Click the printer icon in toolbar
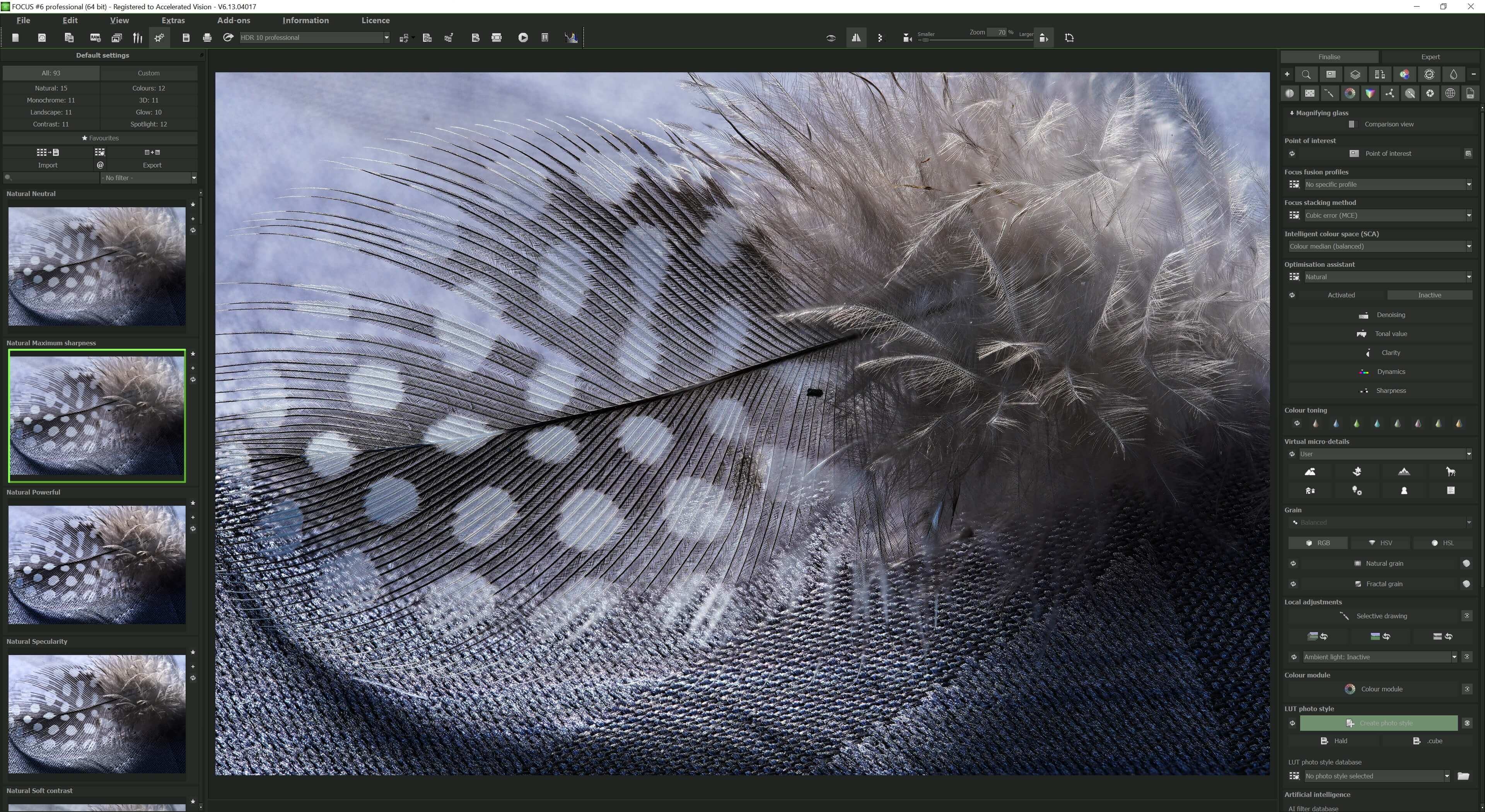1485x812 pixels. click(207, 38)
